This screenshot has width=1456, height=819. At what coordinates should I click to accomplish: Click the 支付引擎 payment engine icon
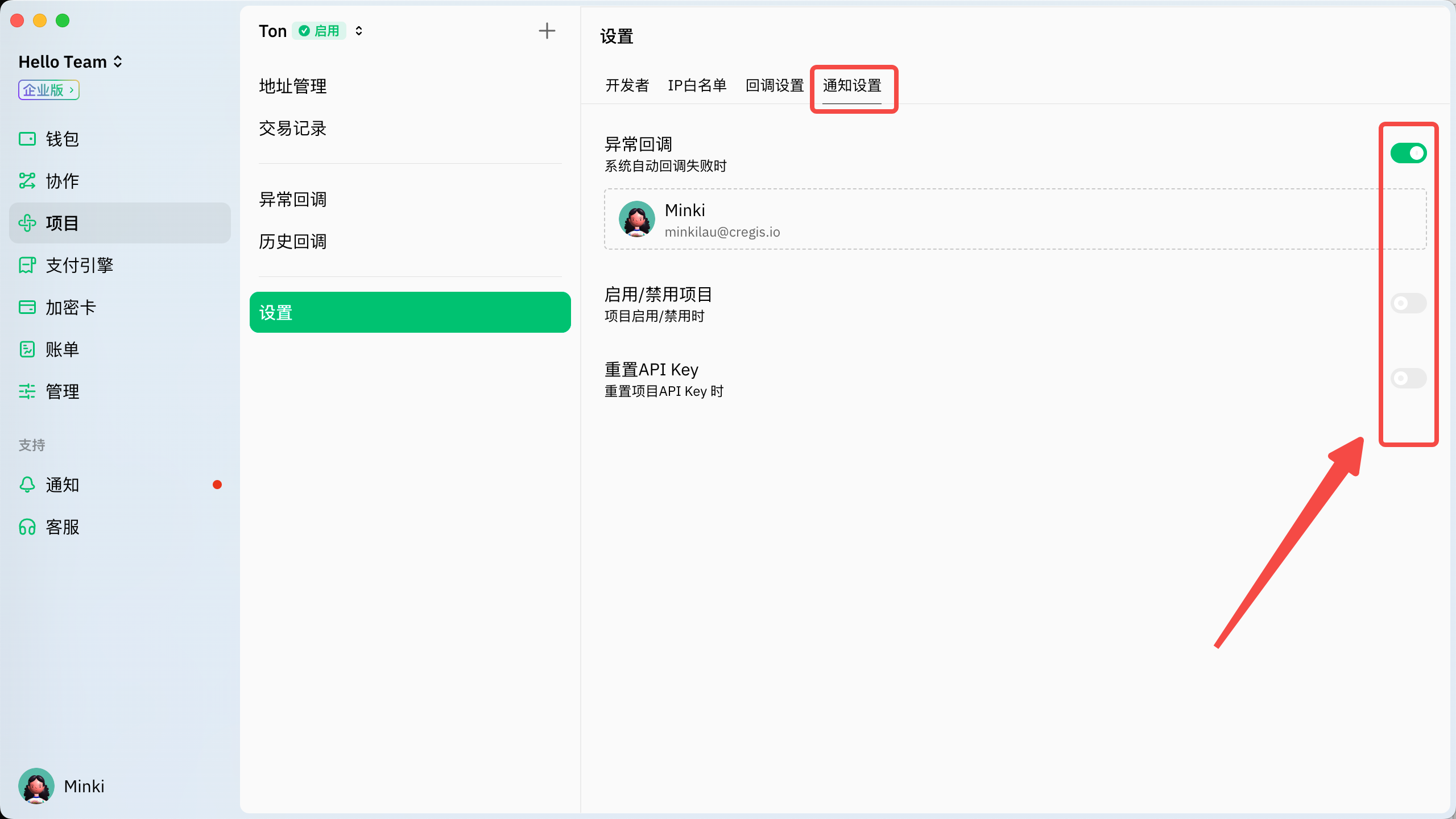click(27, 265)
